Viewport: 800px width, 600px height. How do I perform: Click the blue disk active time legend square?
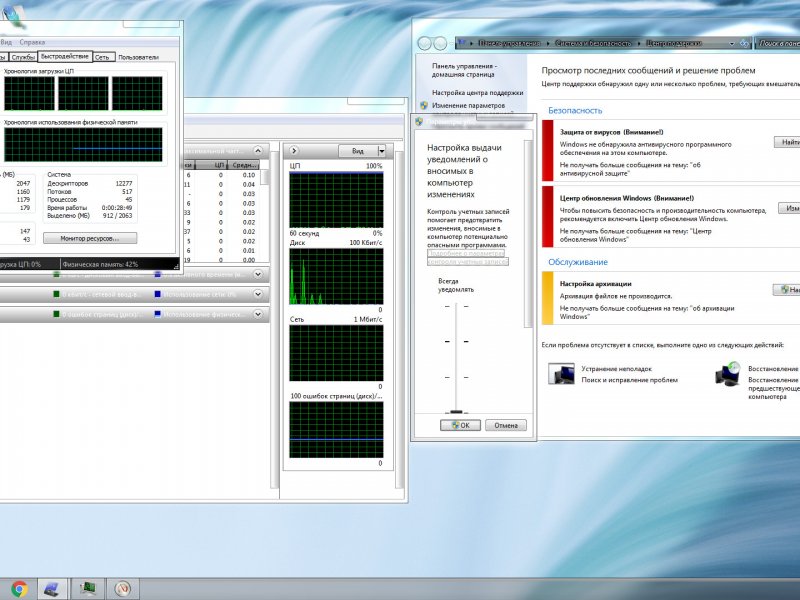tap(158, 274)
